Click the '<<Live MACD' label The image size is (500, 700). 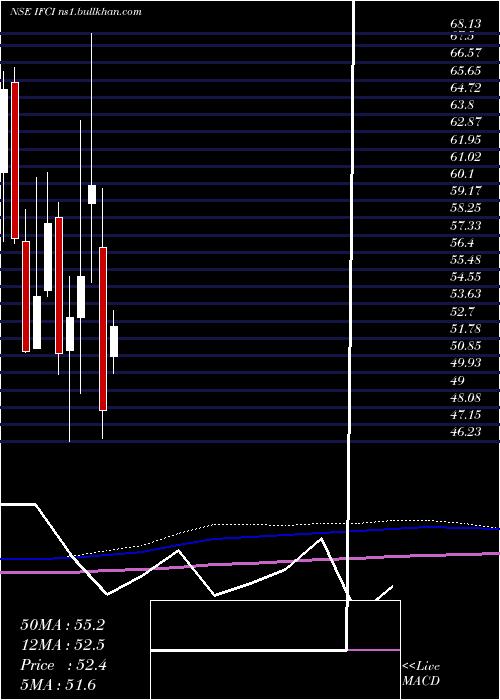click(x=421, y=674)
